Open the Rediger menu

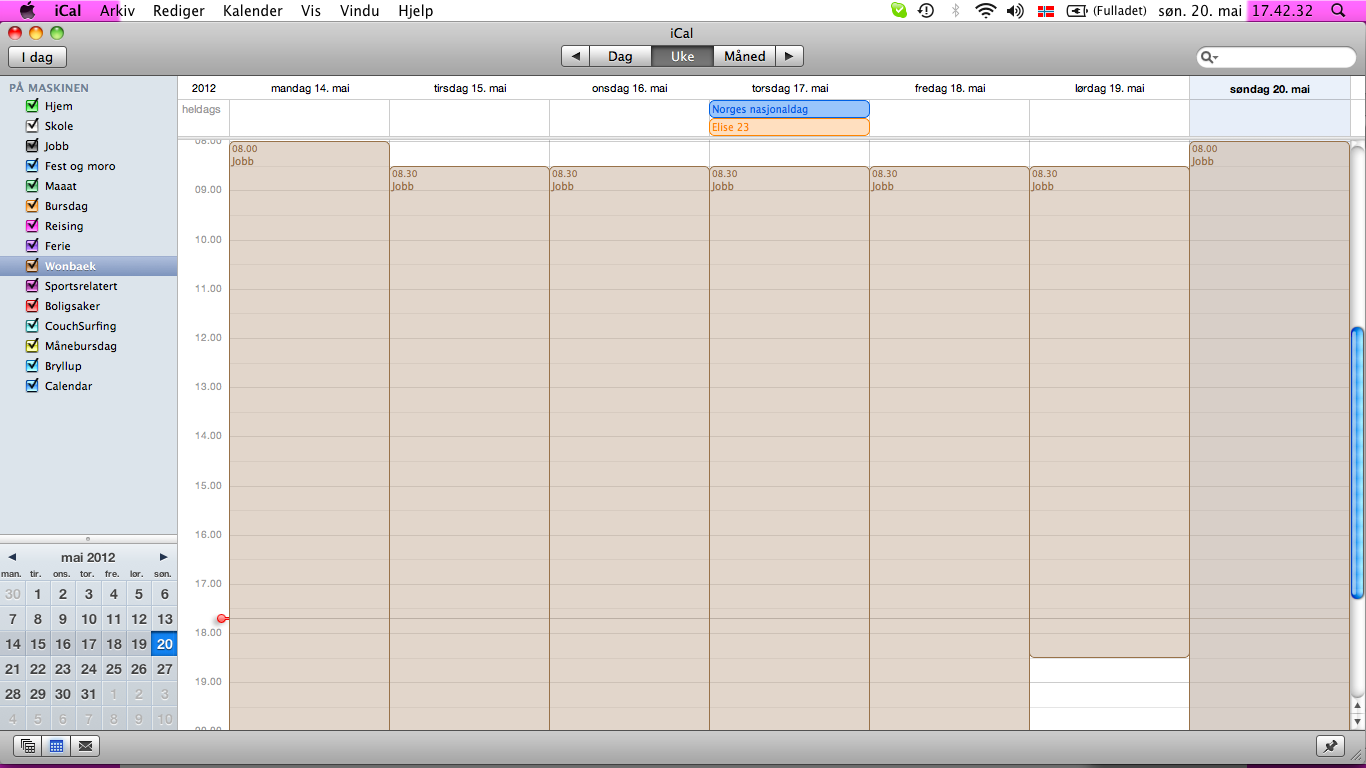pos(179,11)
